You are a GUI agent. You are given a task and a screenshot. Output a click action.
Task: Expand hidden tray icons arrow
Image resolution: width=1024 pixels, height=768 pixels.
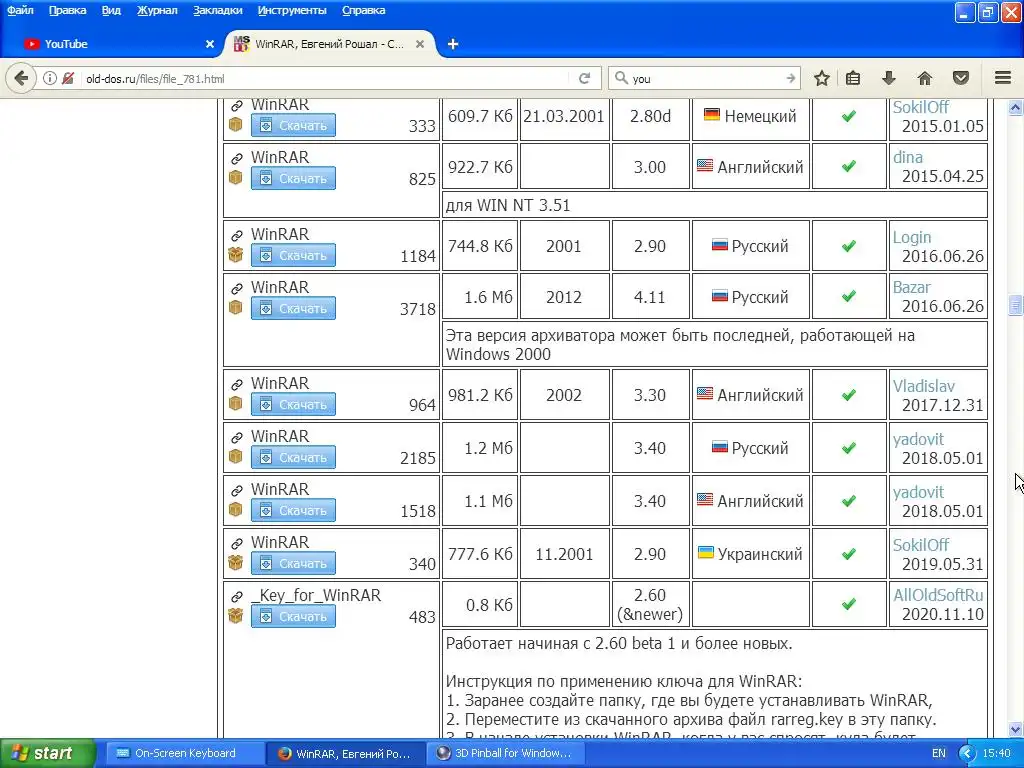pyautogui.click(x=967, y=753)
